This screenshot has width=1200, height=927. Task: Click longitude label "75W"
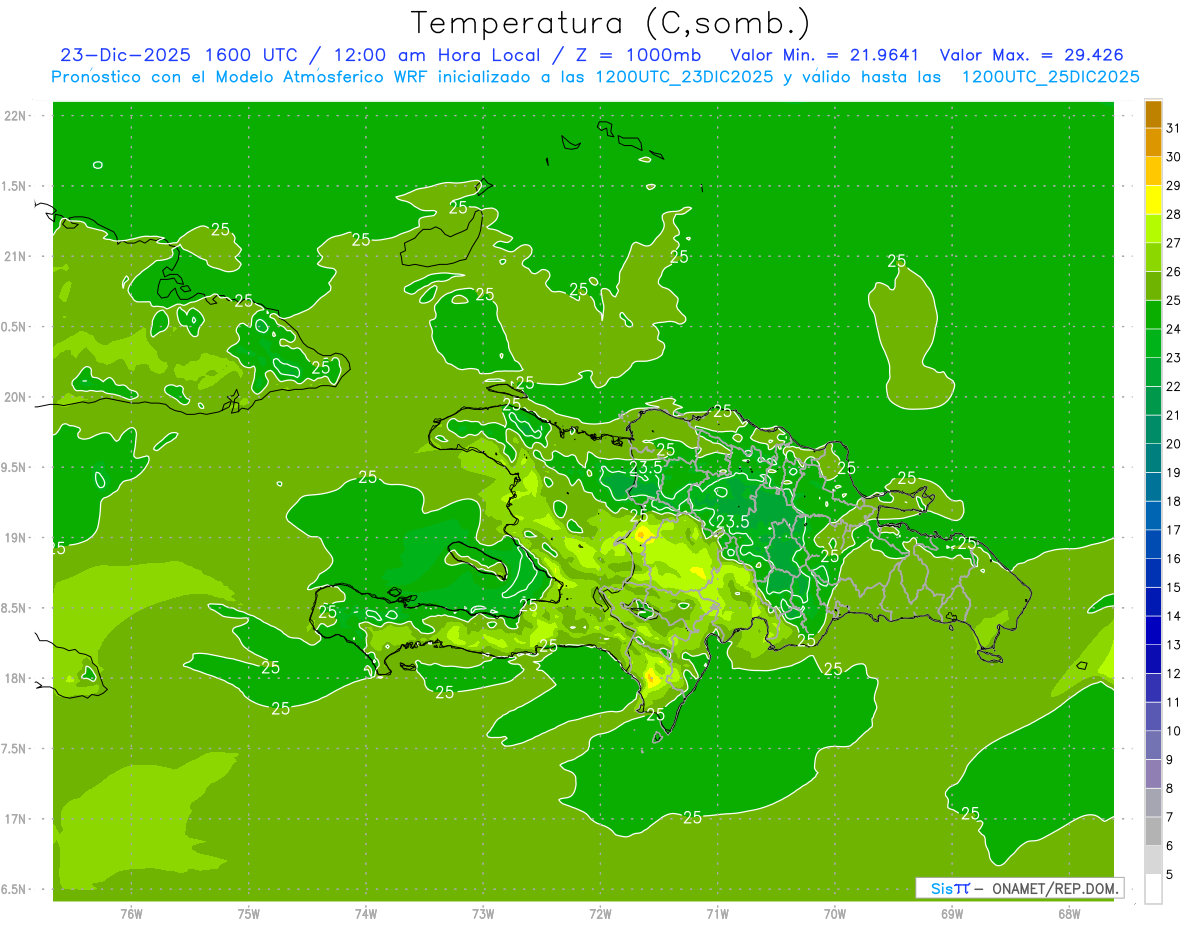pyautogui.click(x=249, y=913)
